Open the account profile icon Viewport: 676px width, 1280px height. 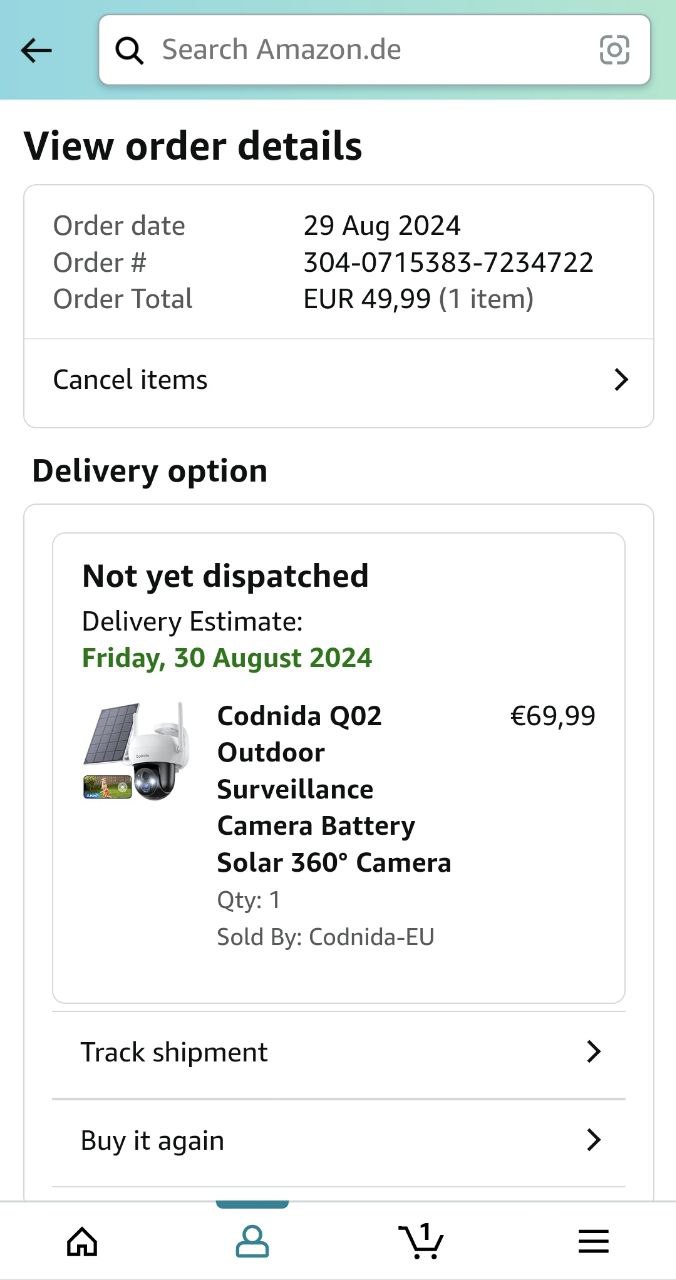click(x=252, y=1241)
